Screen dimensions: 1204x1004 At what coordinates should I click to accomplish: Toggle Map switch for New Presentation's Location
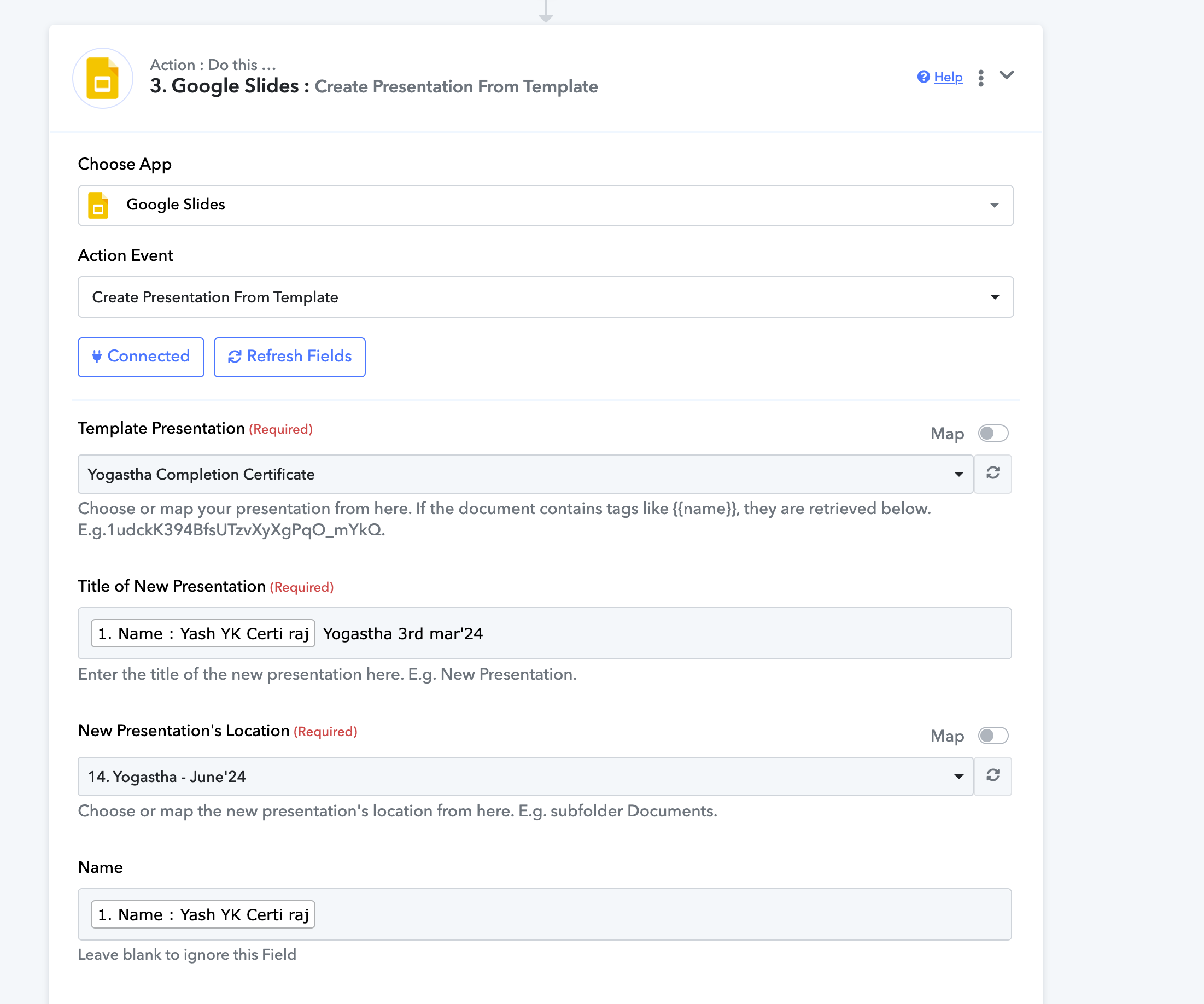point(993,736)
